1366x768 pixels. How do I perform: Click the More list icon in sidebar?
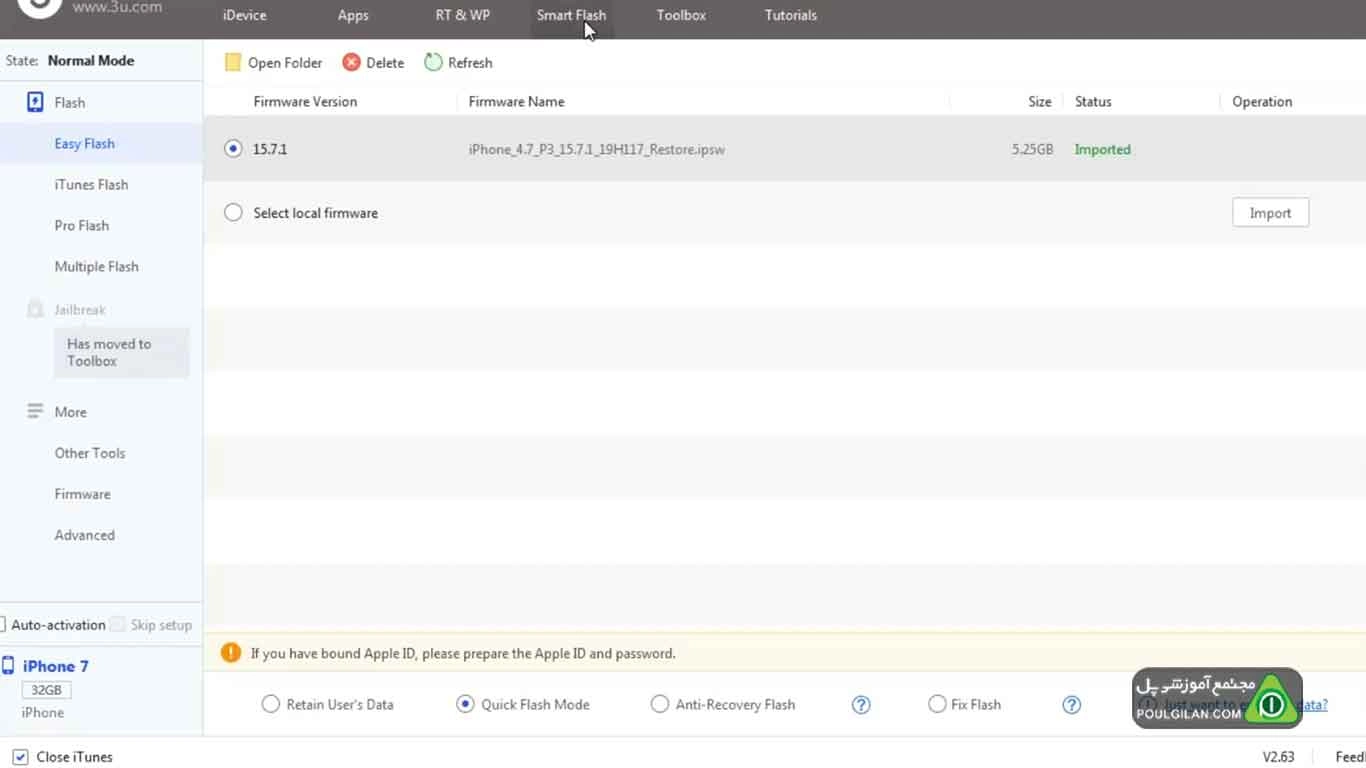pos(35,411)
